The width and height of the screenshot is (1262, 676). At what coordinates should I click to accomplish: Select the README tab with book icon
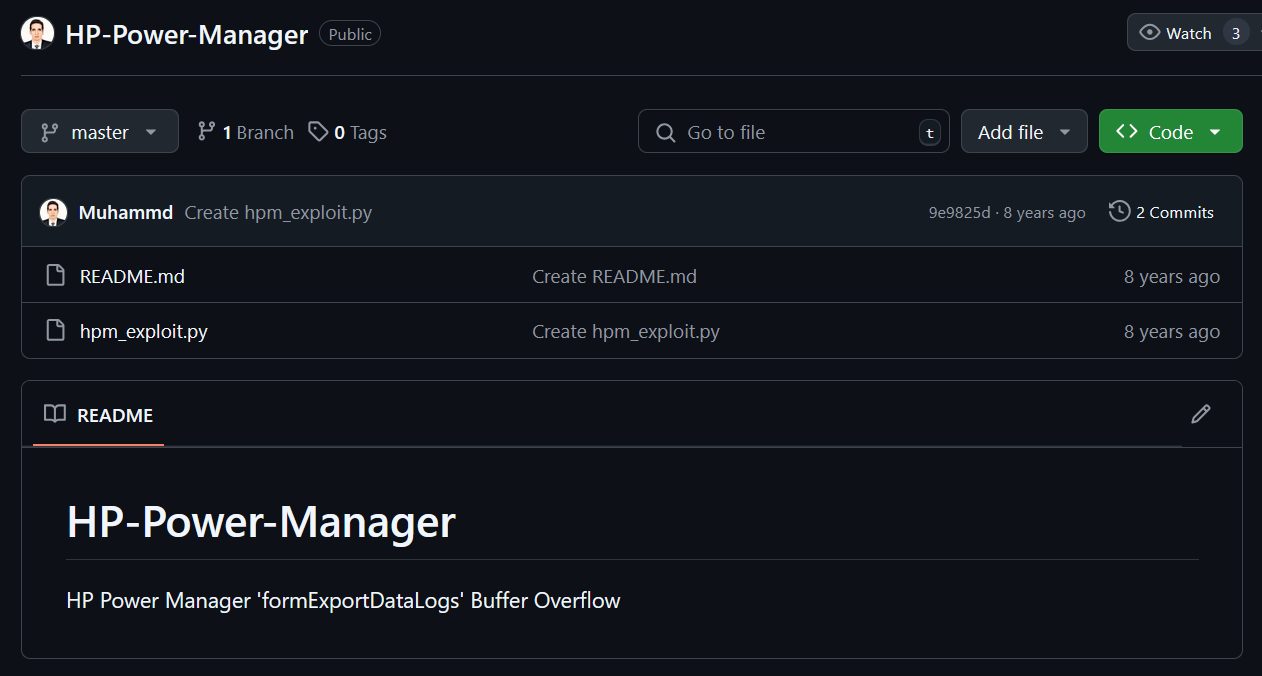(x=98, y=414)
